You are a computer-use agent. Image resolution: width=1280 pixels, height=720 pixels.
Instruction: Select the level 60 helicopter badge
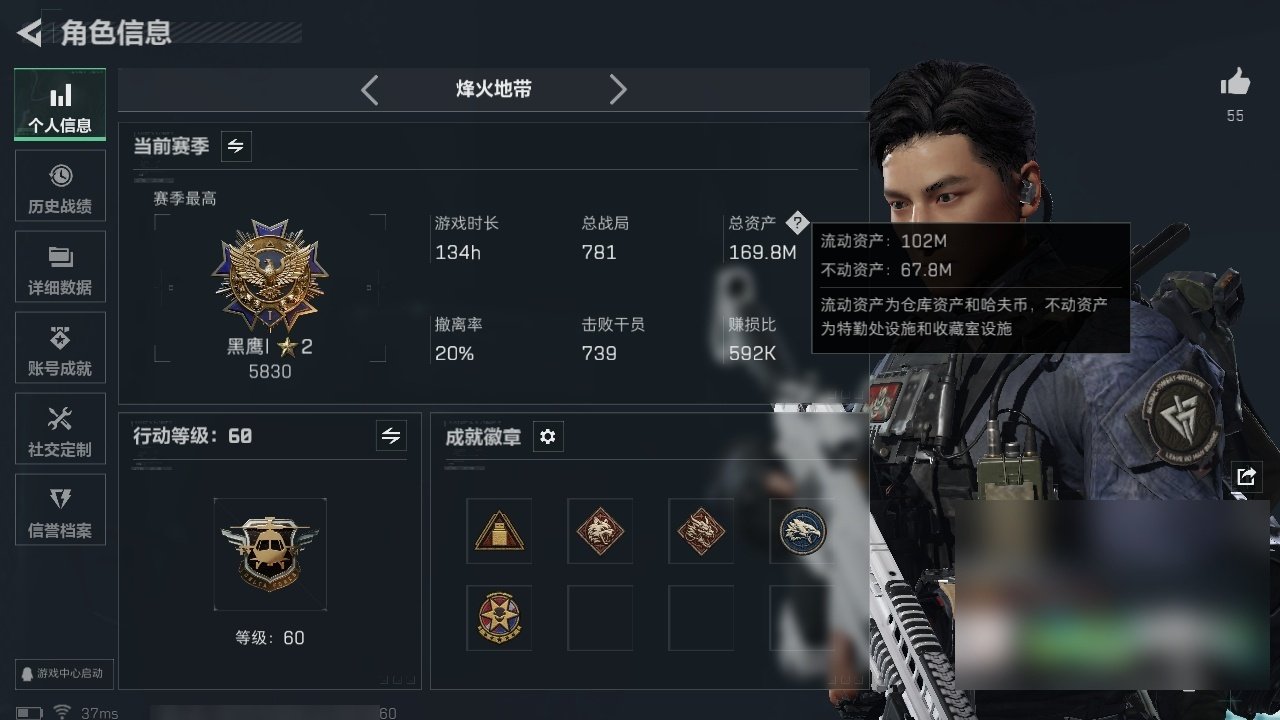(270, 555)
